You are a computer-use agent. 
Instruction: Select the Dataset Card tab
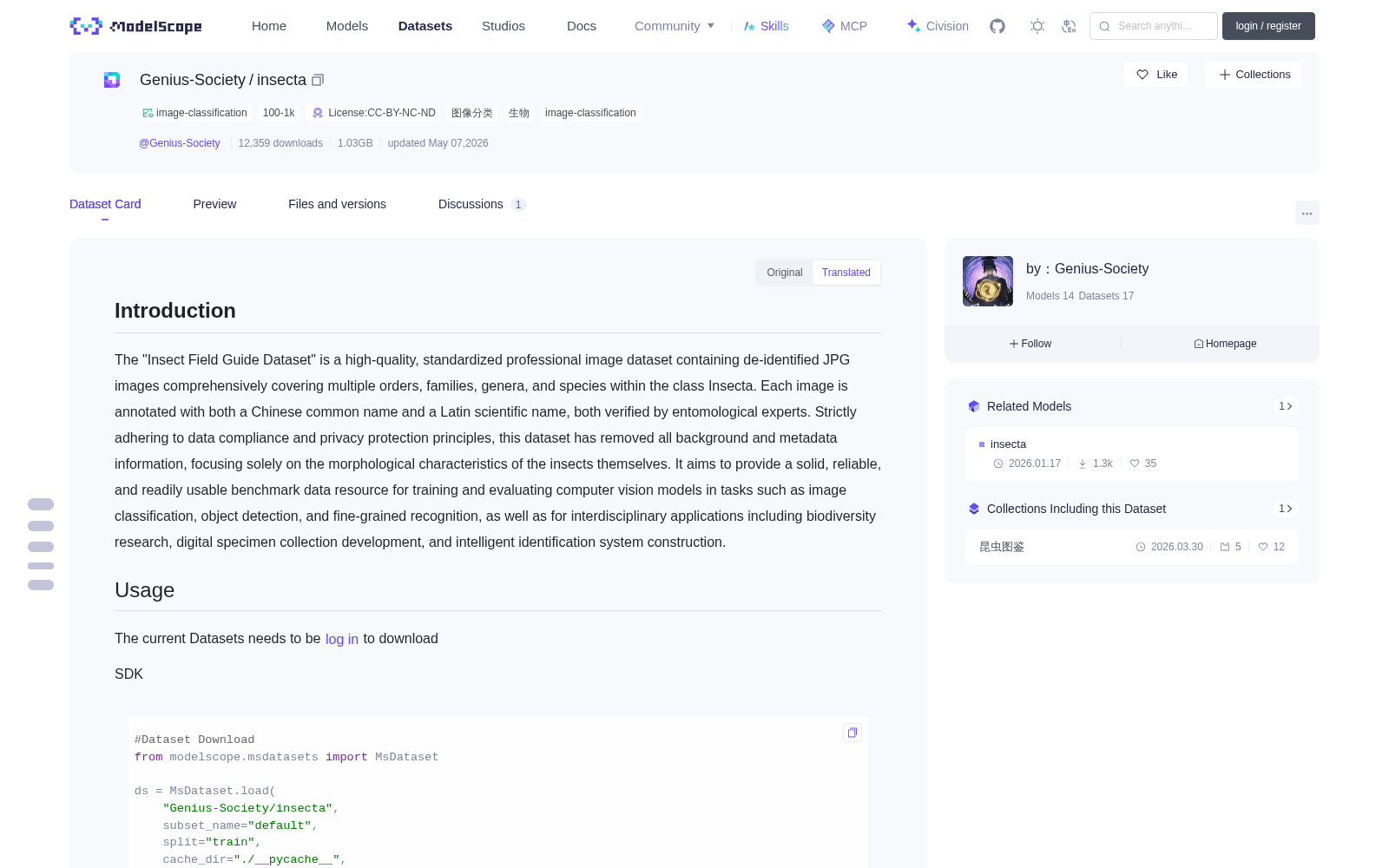(x=105, y=204)
